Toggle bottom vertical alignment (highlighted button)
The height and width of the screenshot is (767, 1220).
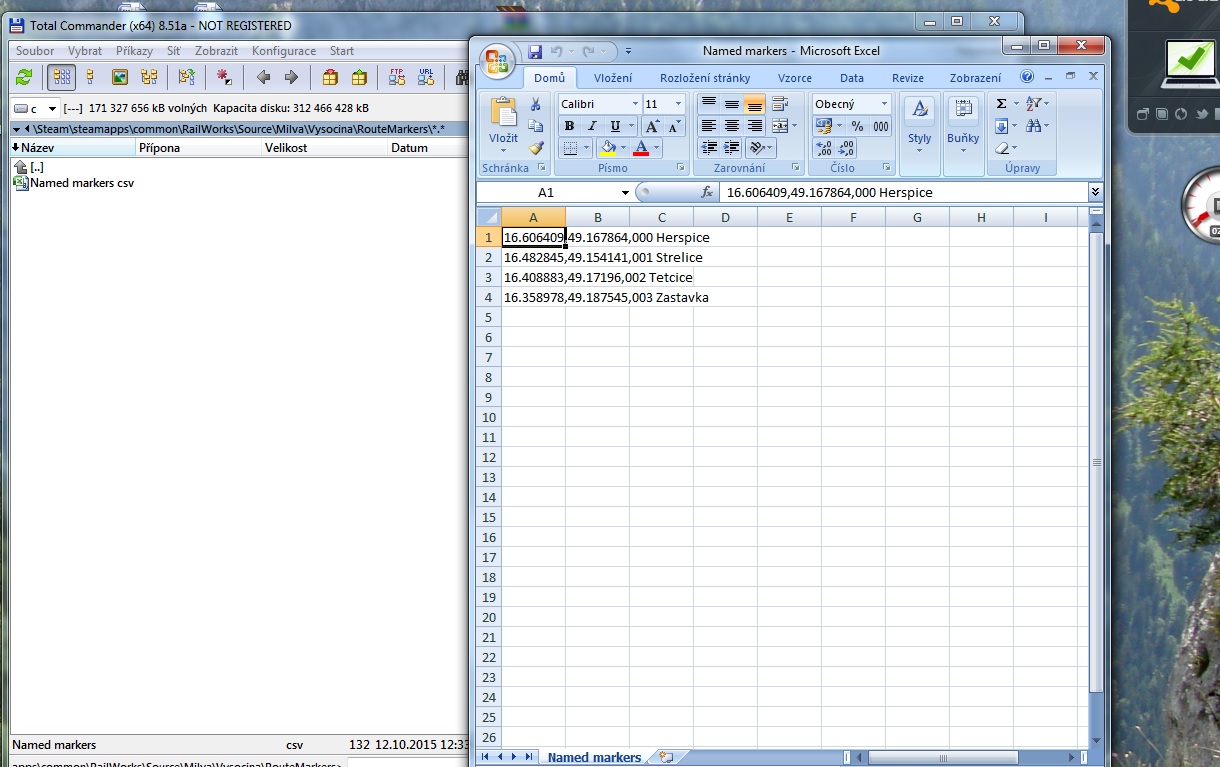pyautogui.click(x=755, y=104)
